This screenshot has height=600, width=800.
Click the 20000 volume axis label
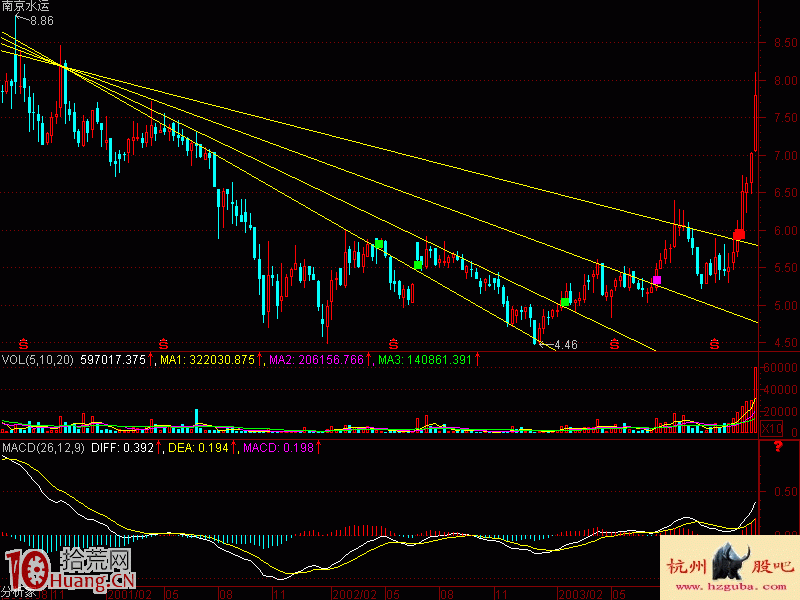pos(779,411)
